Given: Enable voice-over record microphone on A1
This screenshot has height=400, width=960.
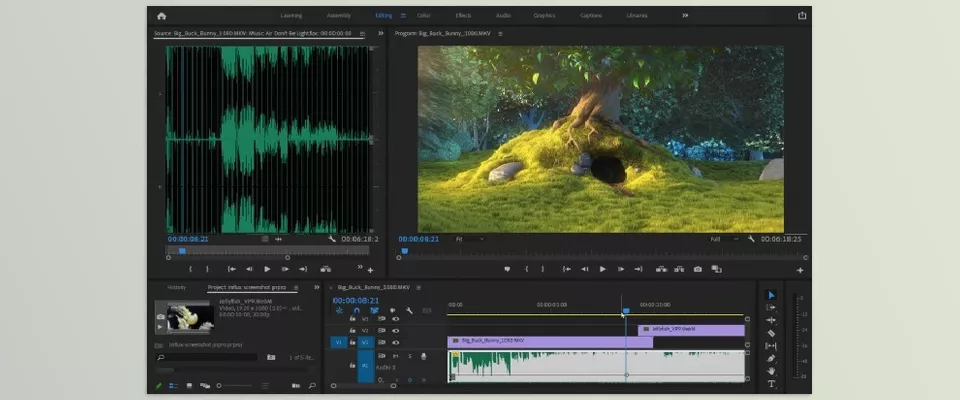Looking at the screenshot, I should click(424, 356).
